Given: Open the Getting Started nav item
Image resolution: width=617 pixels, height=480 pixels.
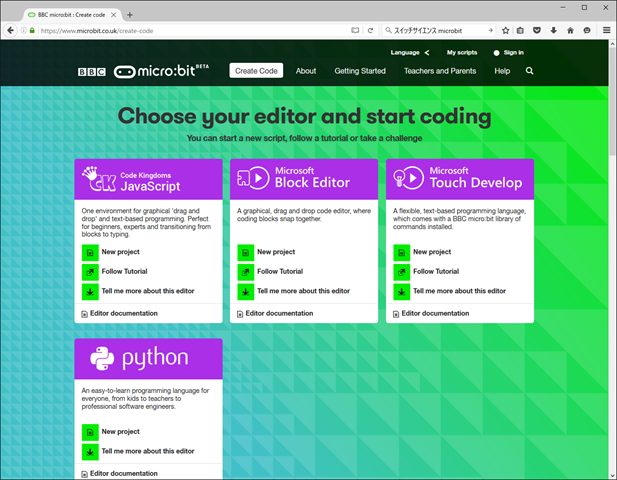Looking at the screenshot, I should coord(359,71).
